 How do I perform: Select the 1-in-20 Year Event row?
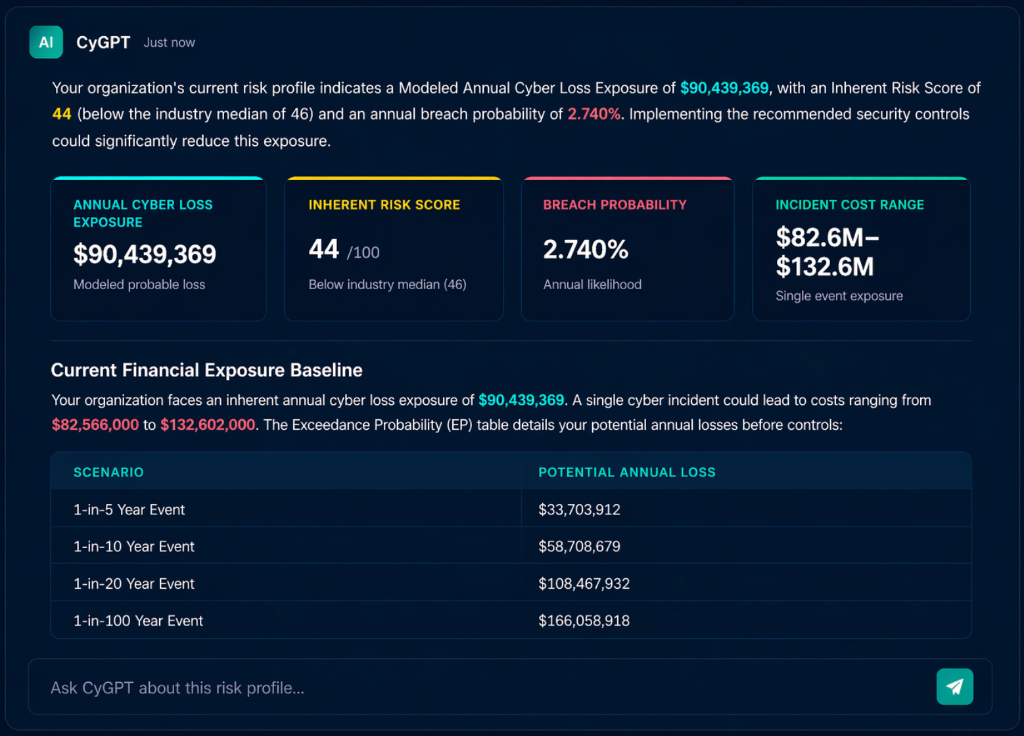(x=511, y=583)
